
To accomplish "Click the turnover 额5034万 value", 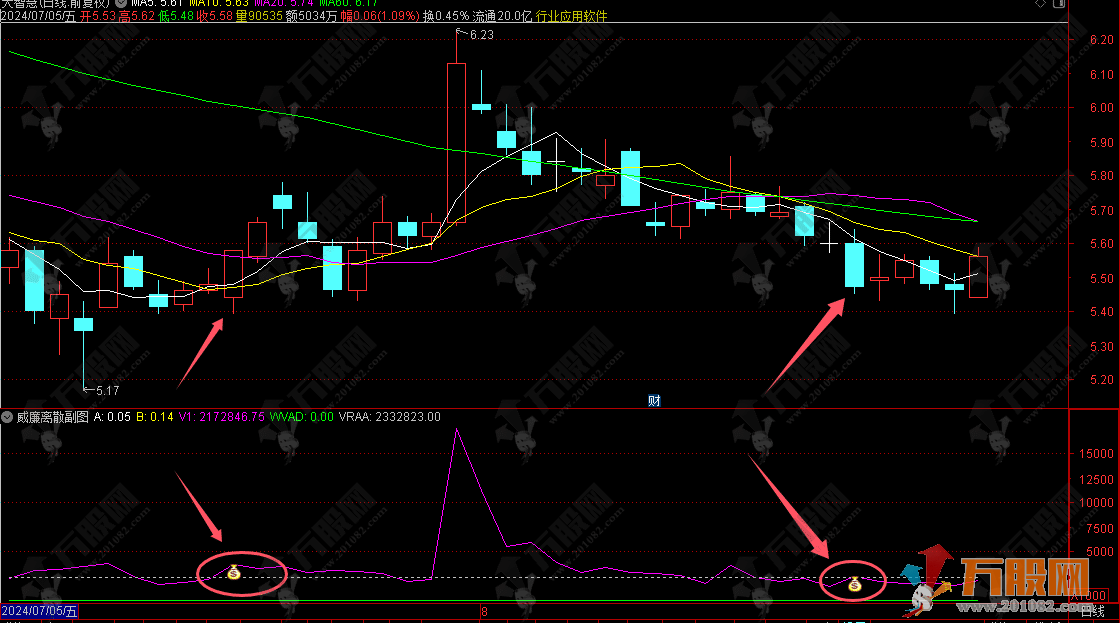I will (x=311, y=16).
